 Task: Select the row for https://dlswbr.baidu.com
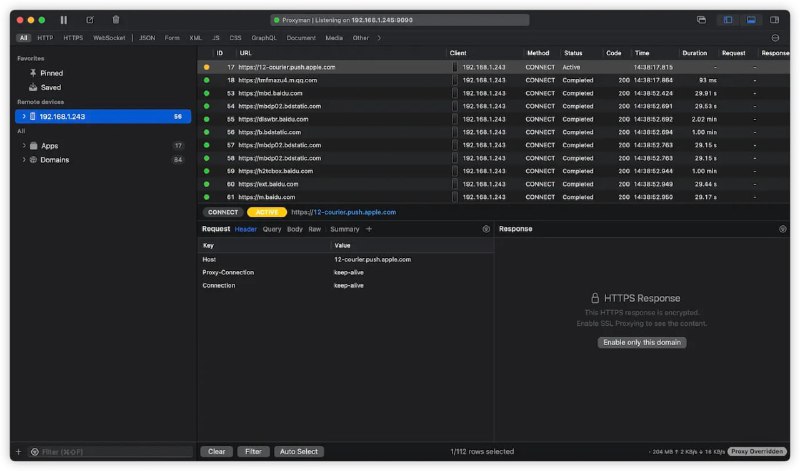(x=493, y=119)
